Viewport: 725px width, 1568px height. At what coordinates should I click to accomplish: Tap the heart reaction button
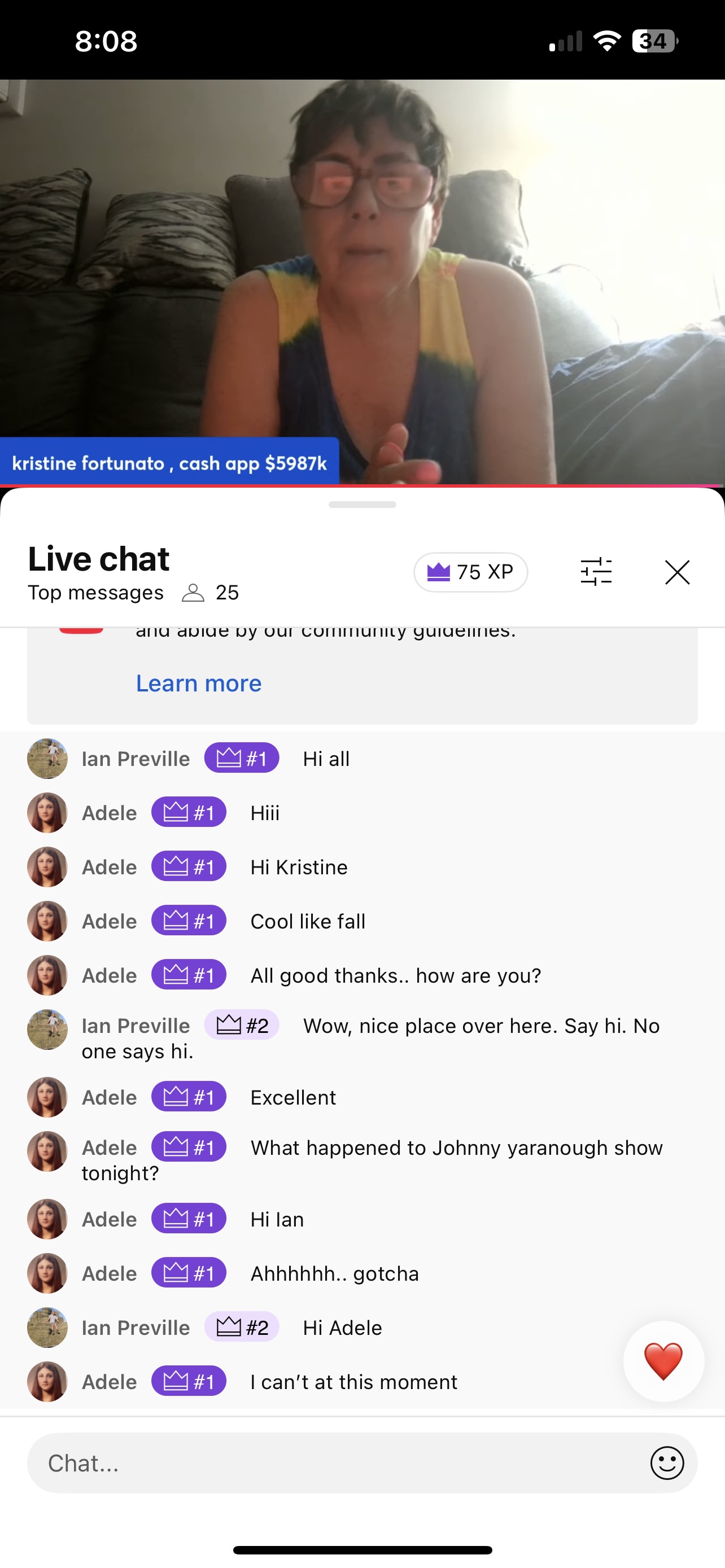coord(663,1361)
